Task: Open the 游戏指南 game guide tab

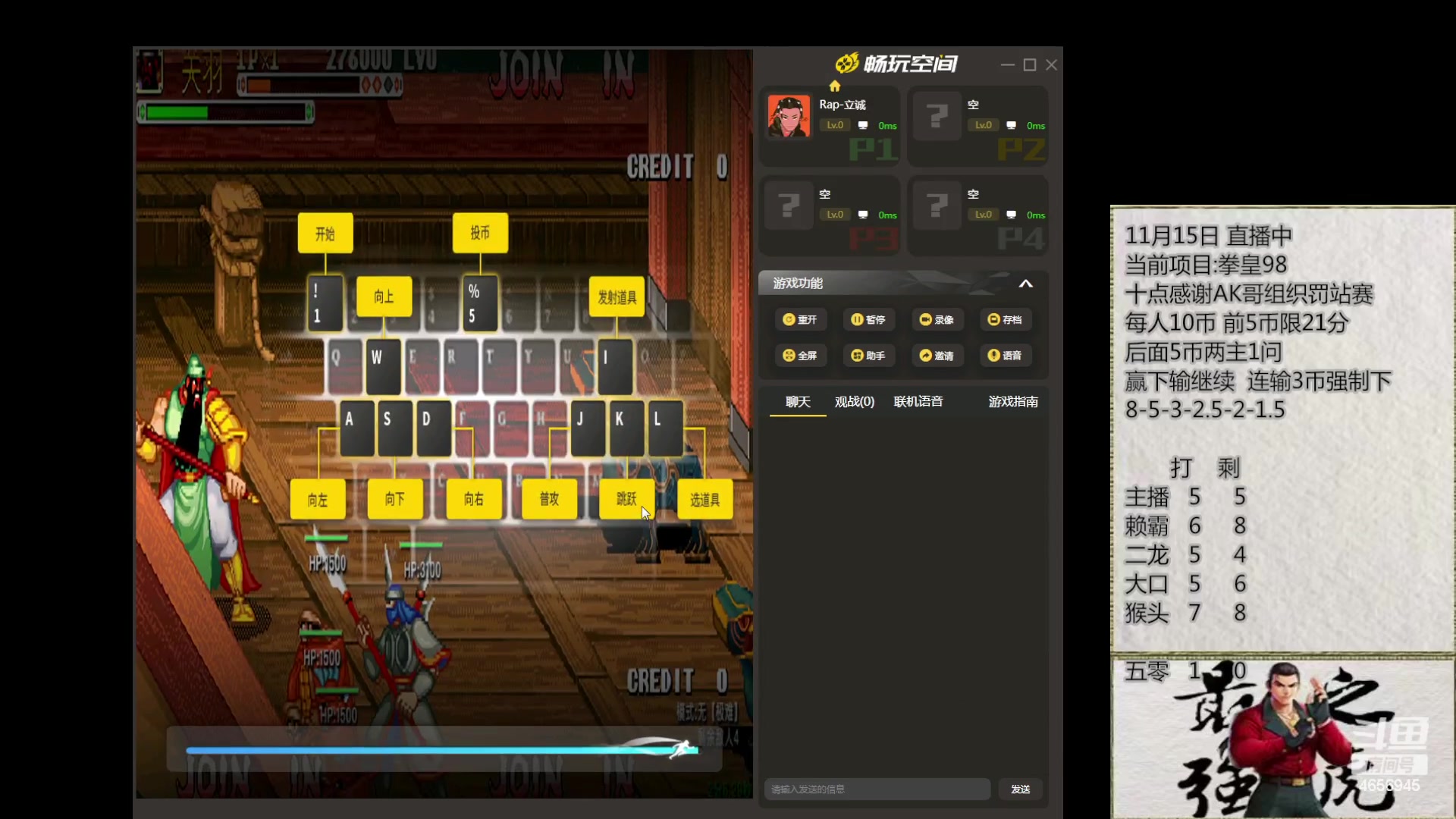Action: coord(1013,402)
